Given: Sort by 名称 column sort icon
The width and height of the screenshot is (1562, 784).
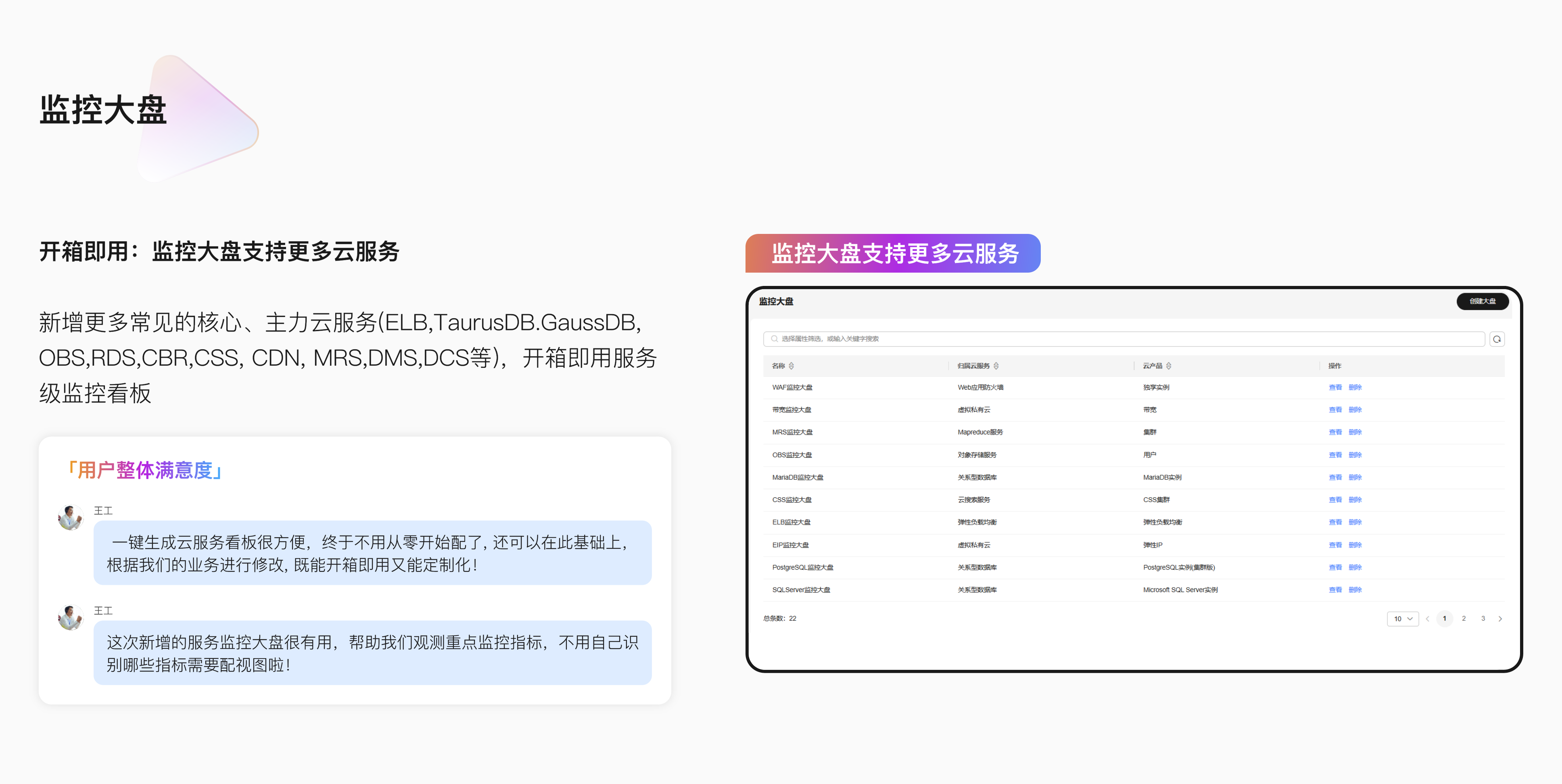Looking at the screenshot, I should coord(791,366).
